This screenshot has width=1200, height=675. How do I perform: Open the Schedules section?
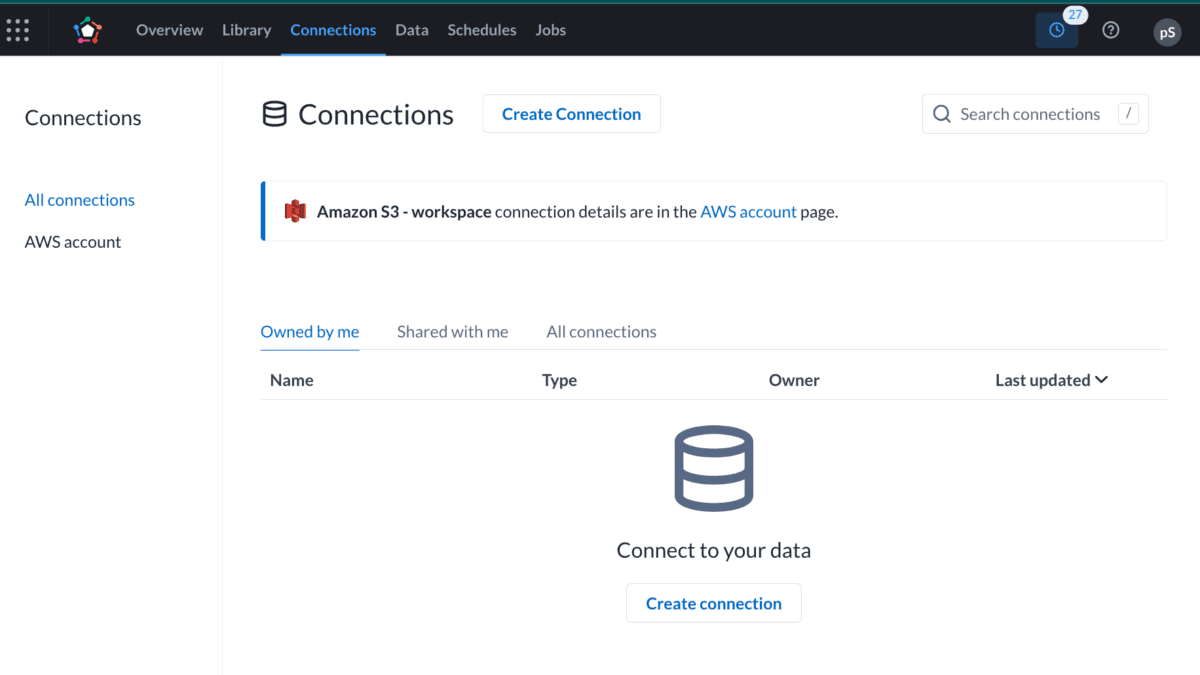(x=482, y=30)
